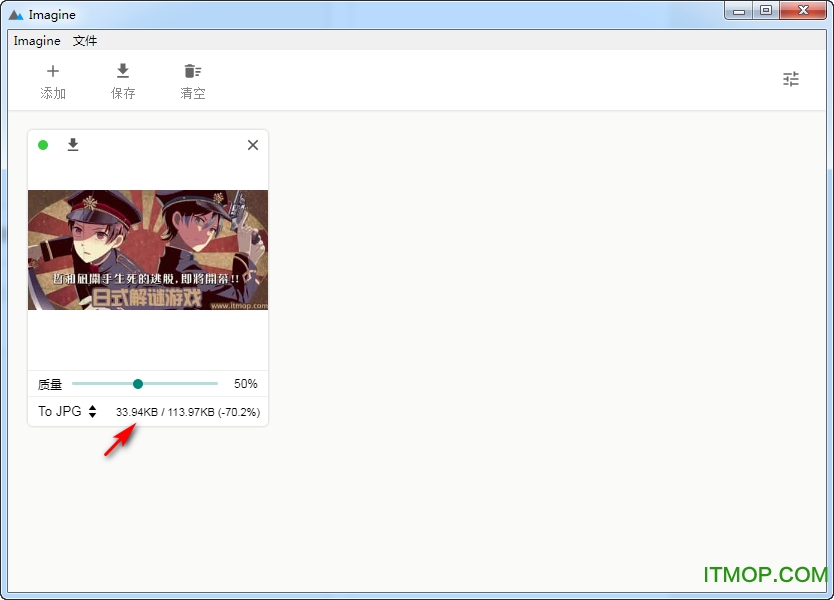The image size is (834, 600).
Task: Click the quality slider handle
Action: [x=138, y=384]
